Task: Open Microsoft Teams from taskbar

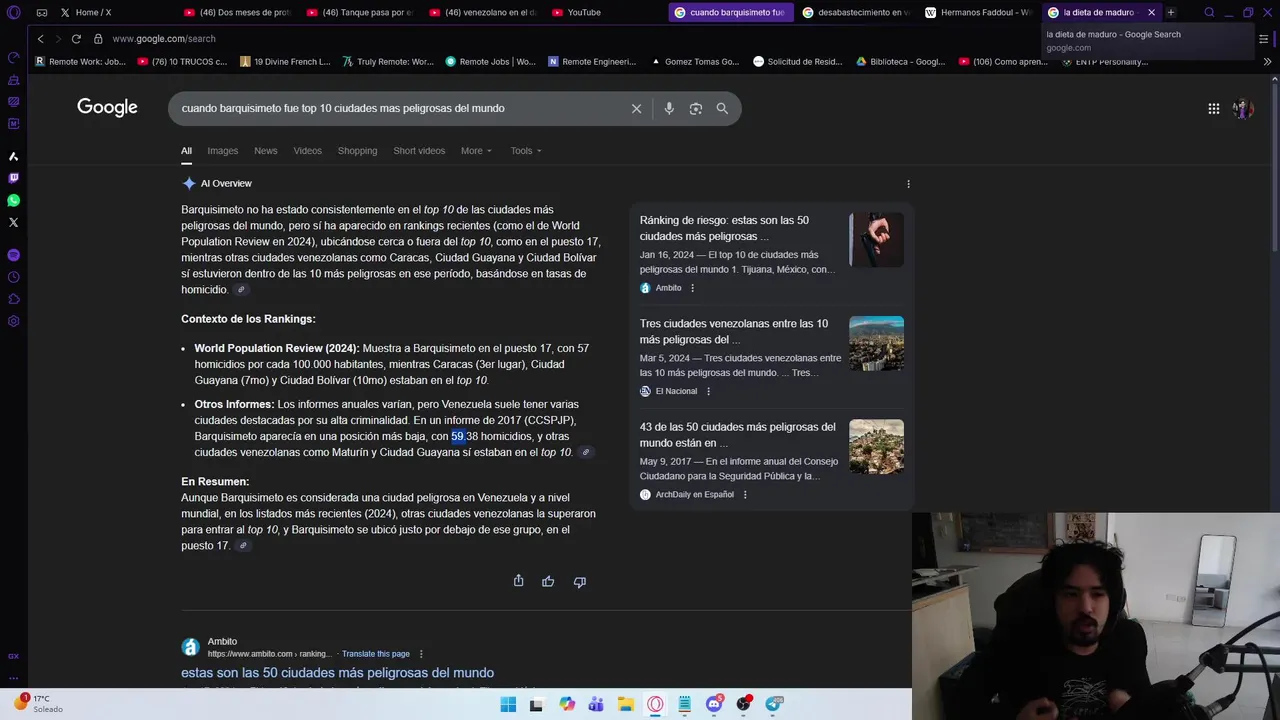Action: click(x=596, y=704)
